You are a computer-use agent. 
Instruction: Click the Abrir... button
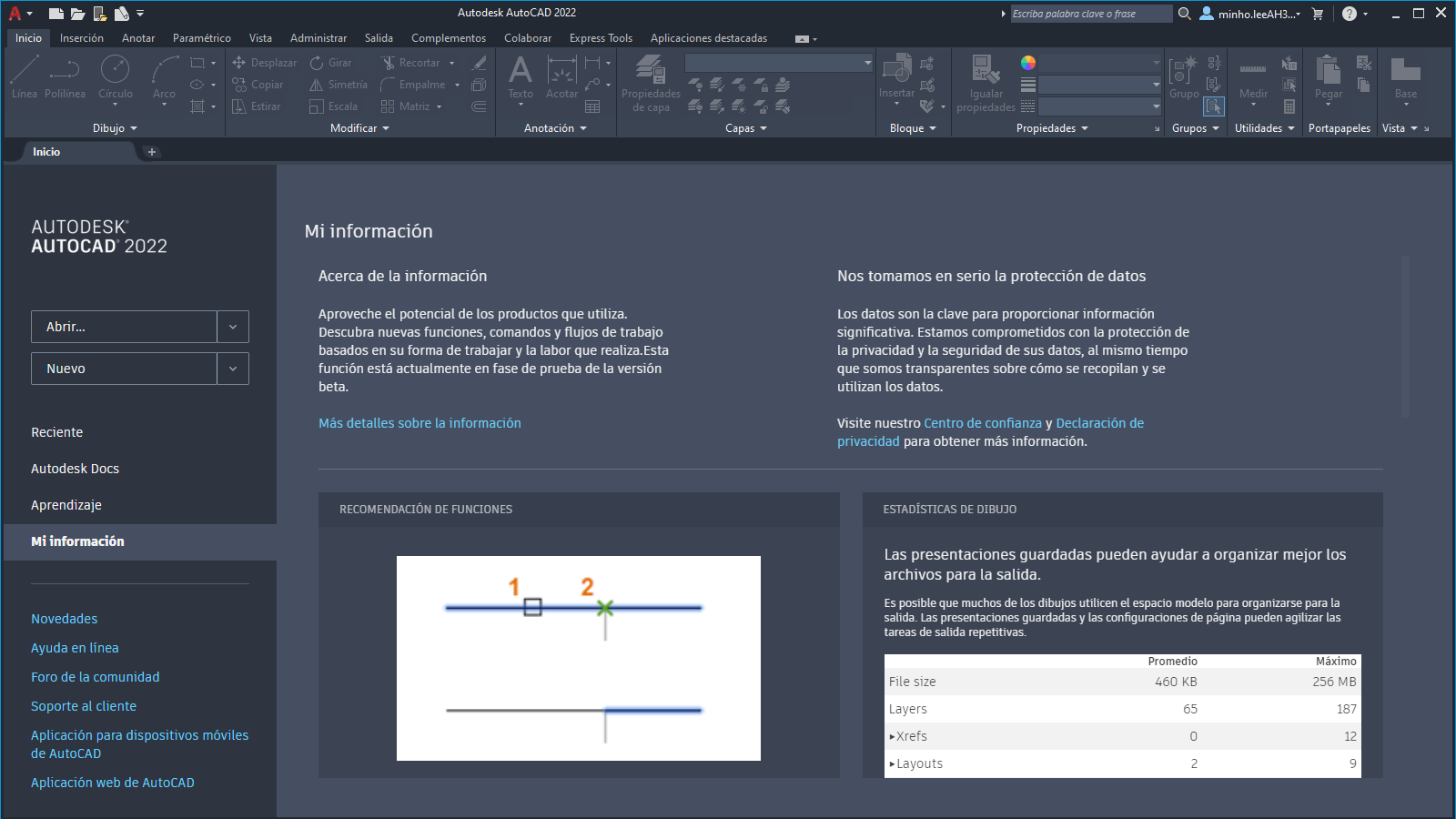[x=124, y=327]
